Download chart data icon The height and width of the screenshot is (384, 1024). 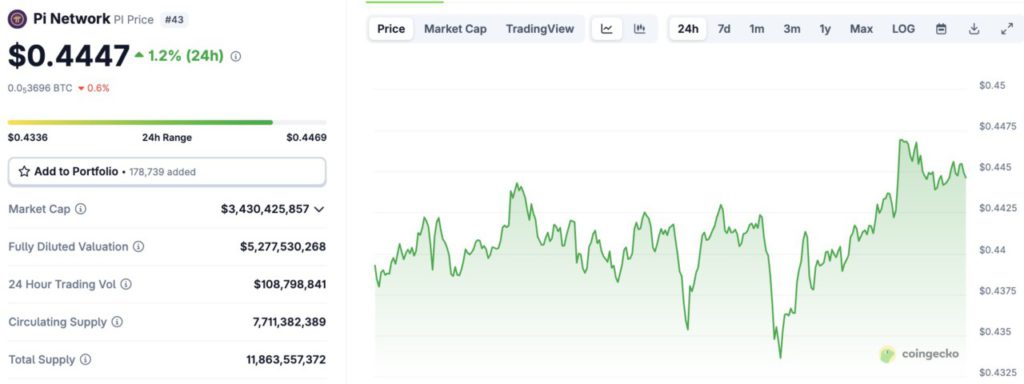point(974,29)
